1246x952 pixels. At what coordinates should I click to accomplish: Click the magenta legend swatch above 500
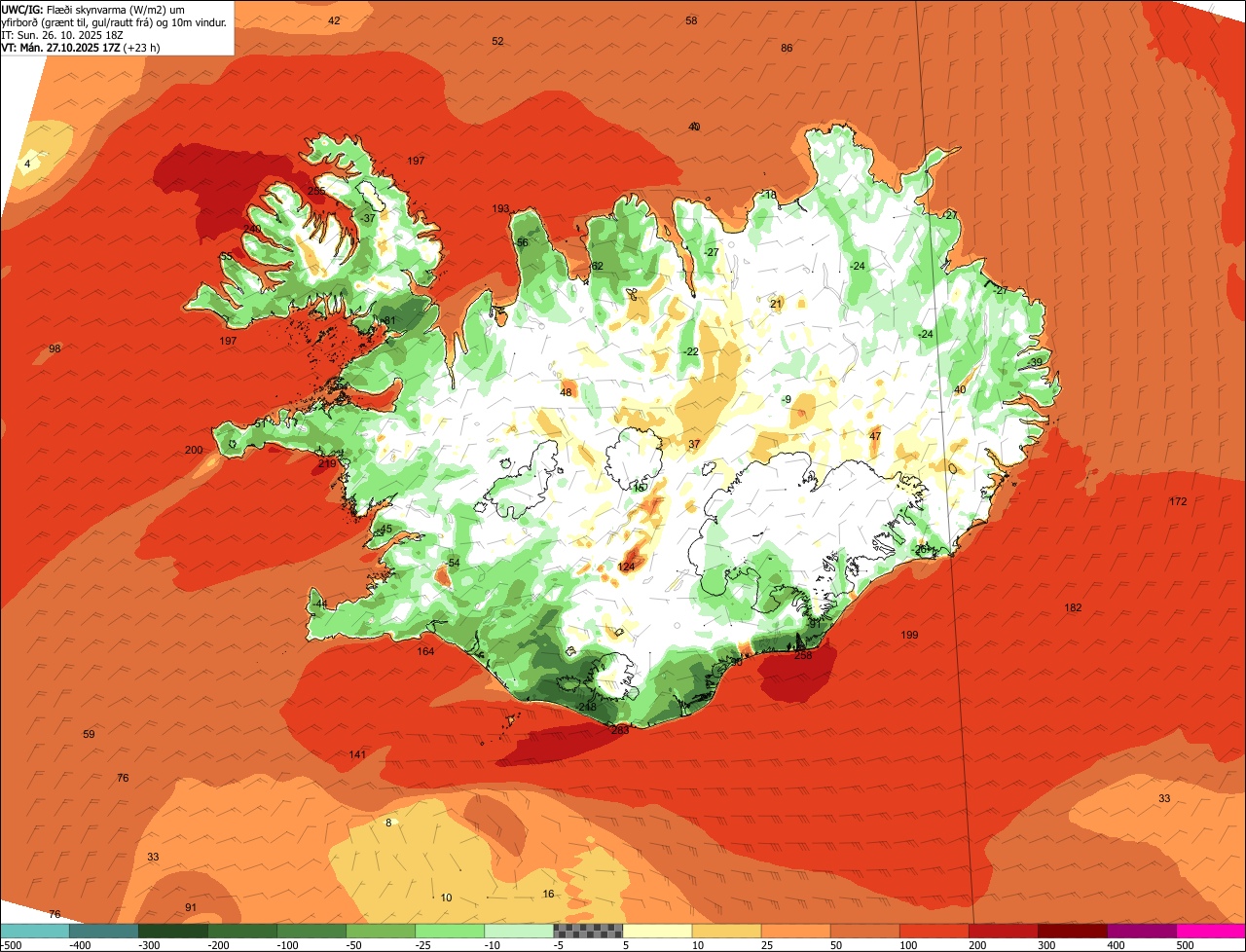click(1211, 931)
